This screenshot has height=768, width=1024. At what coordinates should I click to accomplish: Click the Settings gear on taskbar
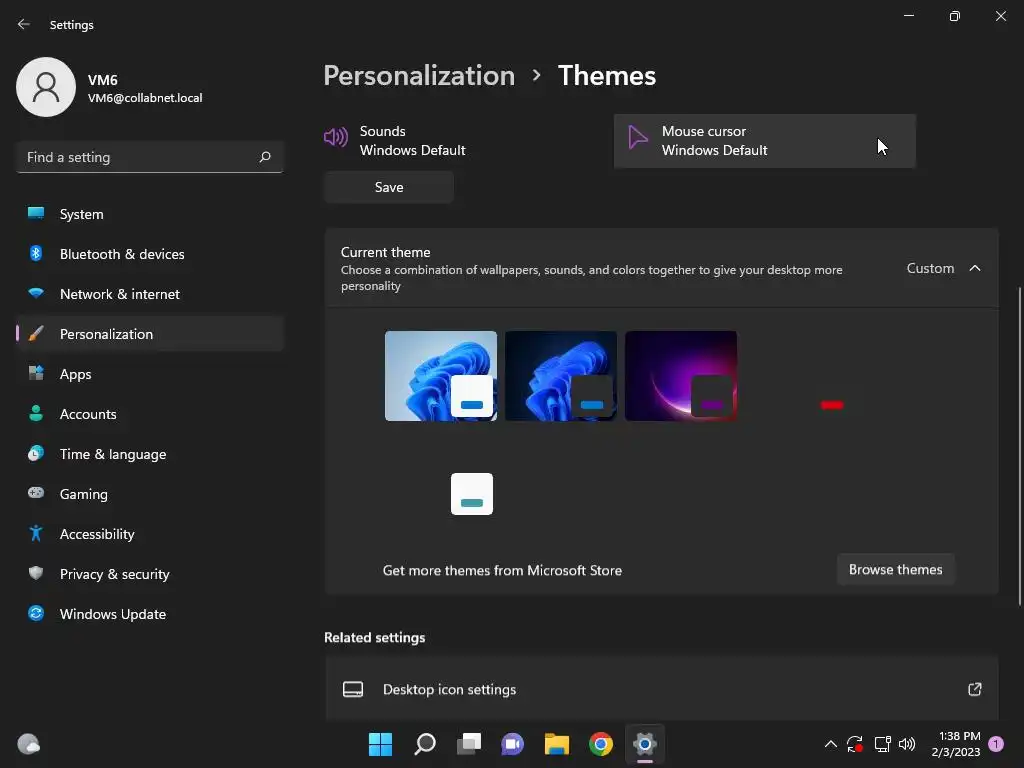point(645,744)
